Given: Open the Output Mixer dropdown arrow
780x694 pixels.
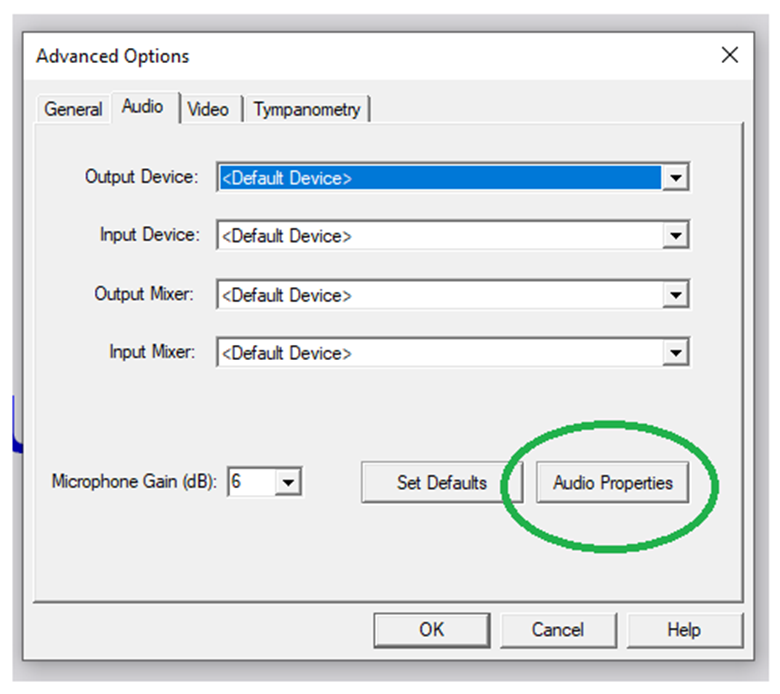Looking at the screenshot, I should point(676,296).
